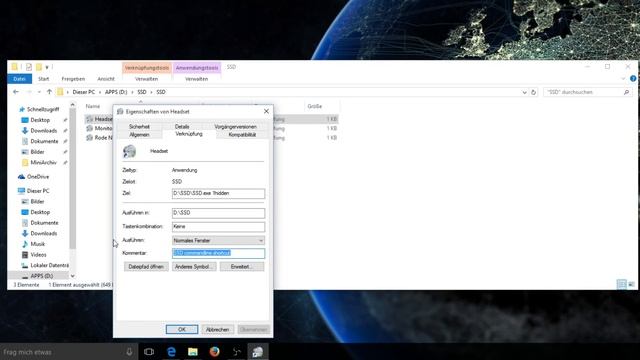Viewport: 640px width, 360px height.
Task: Open the Vorgängerversionen tab
Action: pos(236,127)
